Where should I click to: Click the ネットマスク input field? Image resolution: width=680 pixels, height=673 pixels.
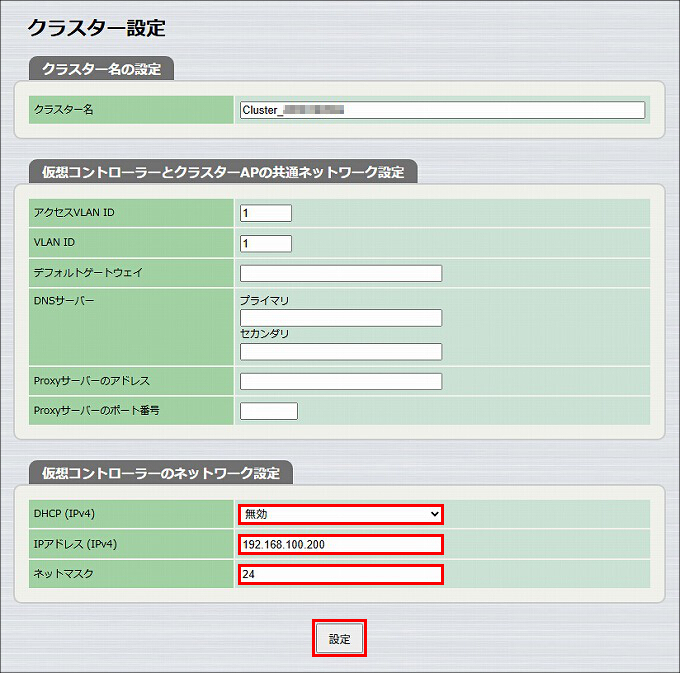coord(340,574)
